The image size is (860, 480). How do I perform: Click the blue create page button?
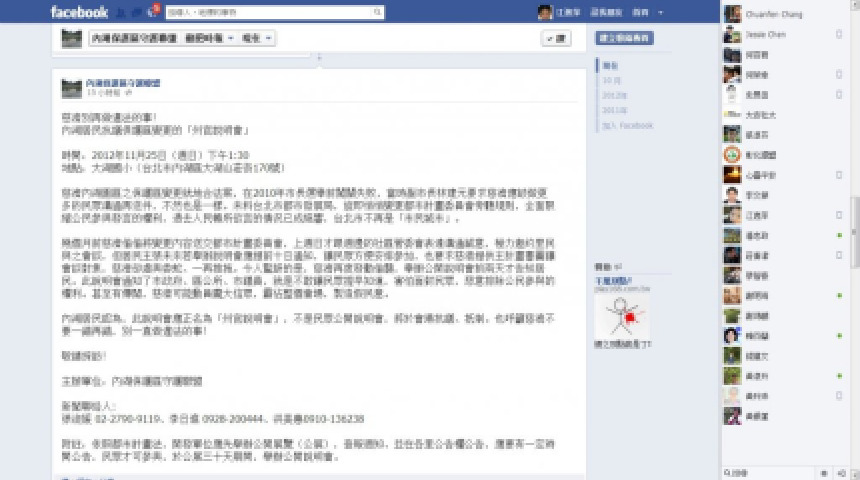(x=624, y=38)
